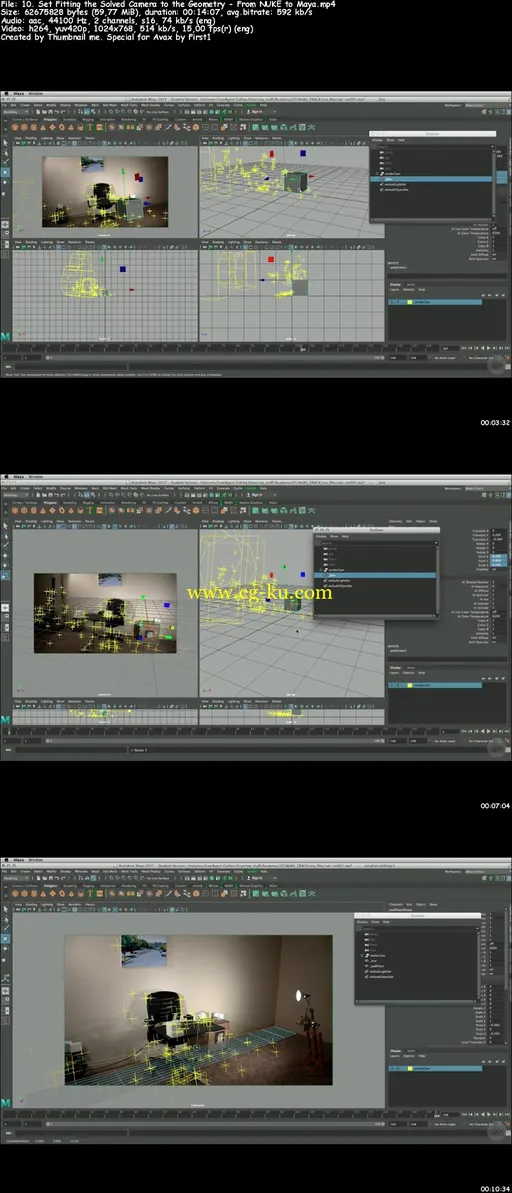512x1193 pixels.
Task: Toggle renderCam layer visibility V in bottom frame
Action: 392,1068
